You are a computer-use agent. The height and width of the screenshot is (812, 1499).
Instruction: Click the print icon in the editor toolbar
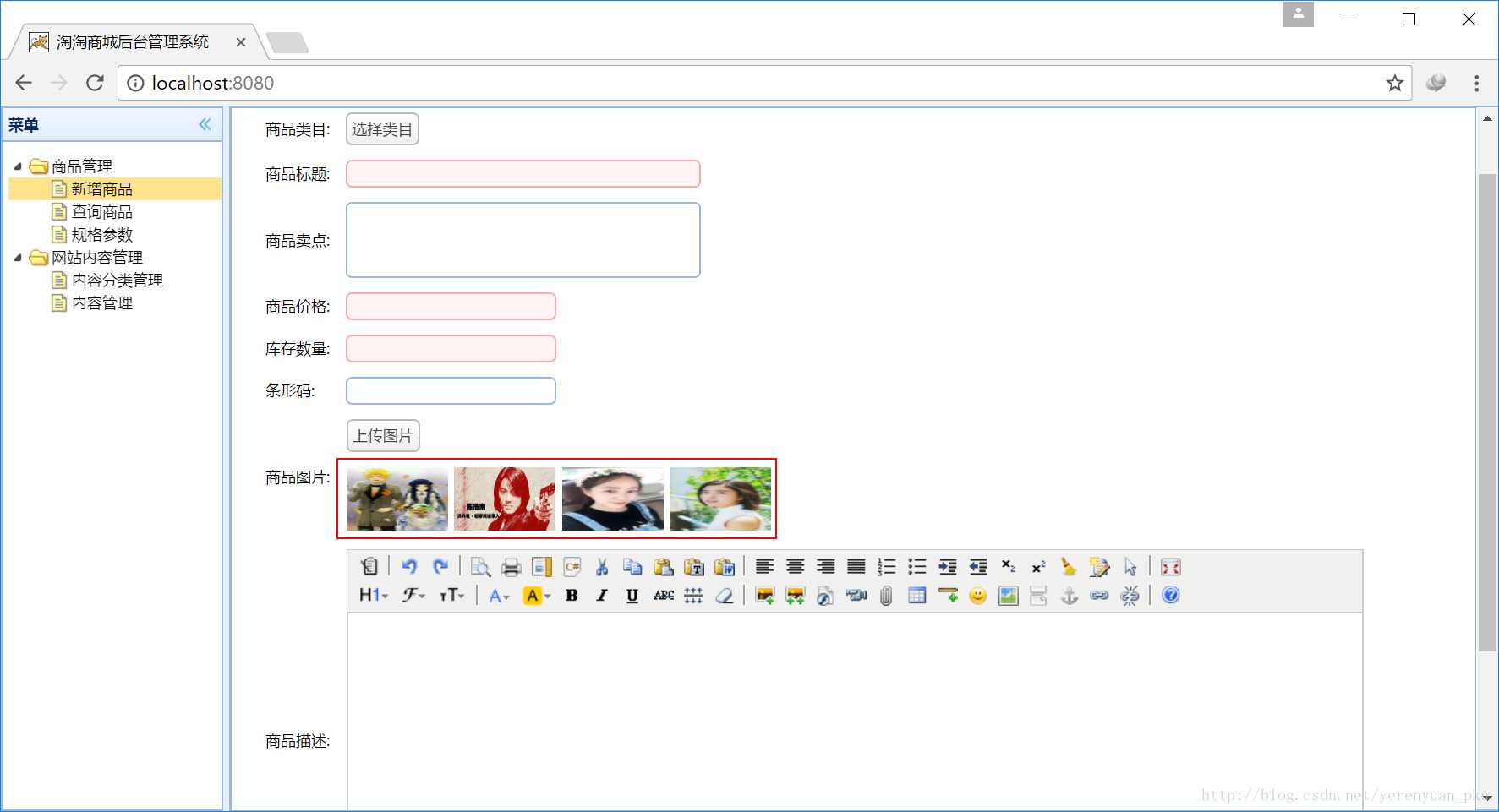(x=512, y=567)
